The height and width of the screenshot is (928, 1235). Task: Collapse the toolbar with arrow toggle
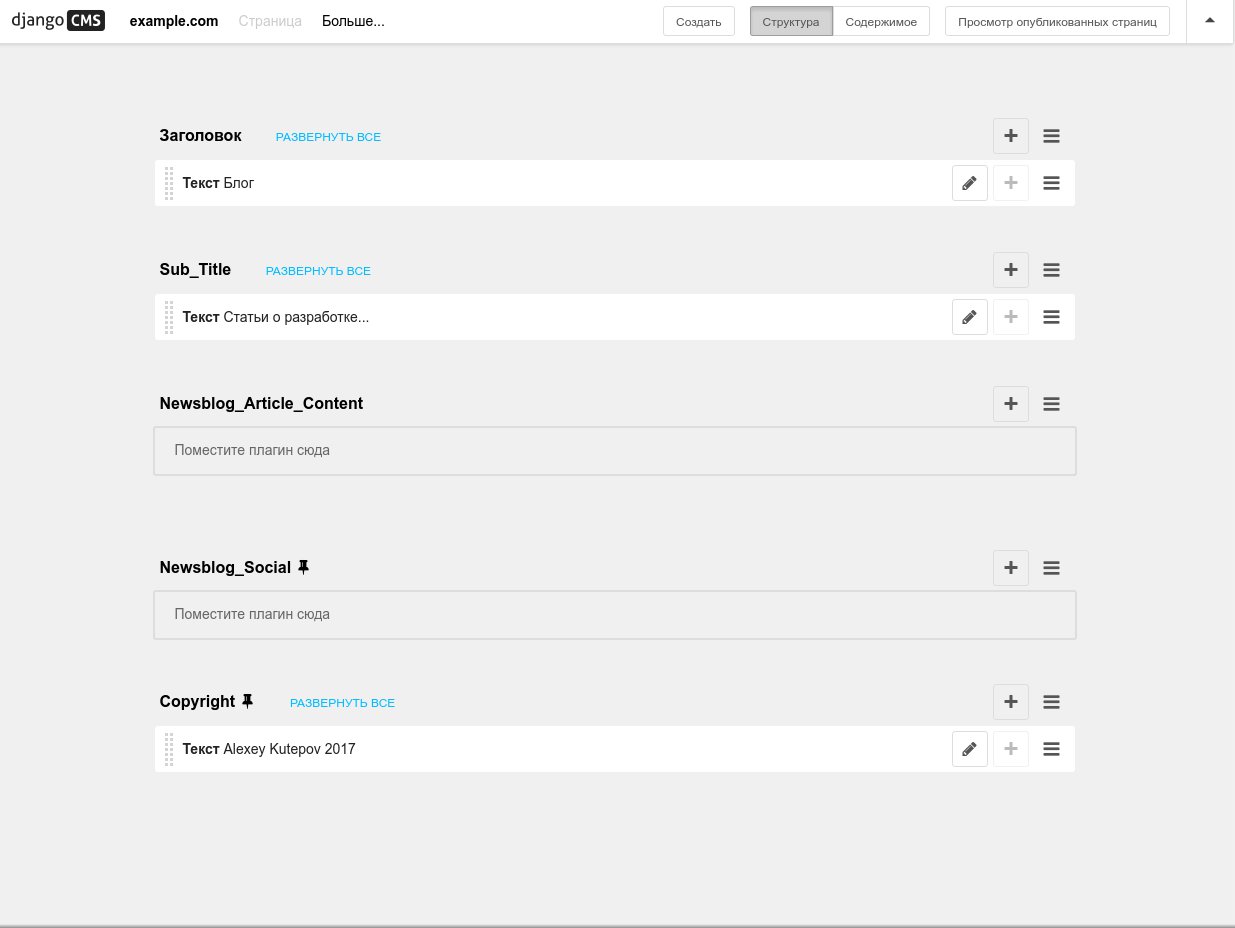coord(1210,21)
